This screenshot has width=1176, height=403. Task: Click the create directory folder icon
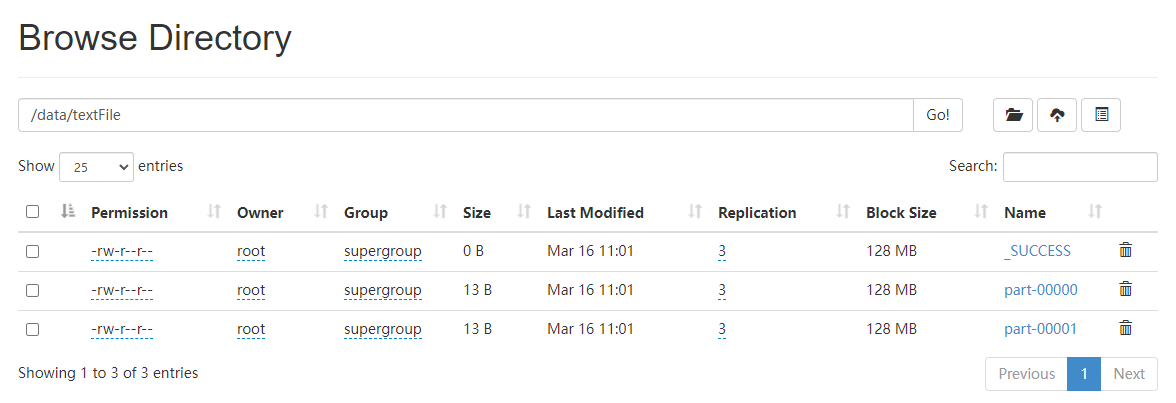pos(1013,115)
